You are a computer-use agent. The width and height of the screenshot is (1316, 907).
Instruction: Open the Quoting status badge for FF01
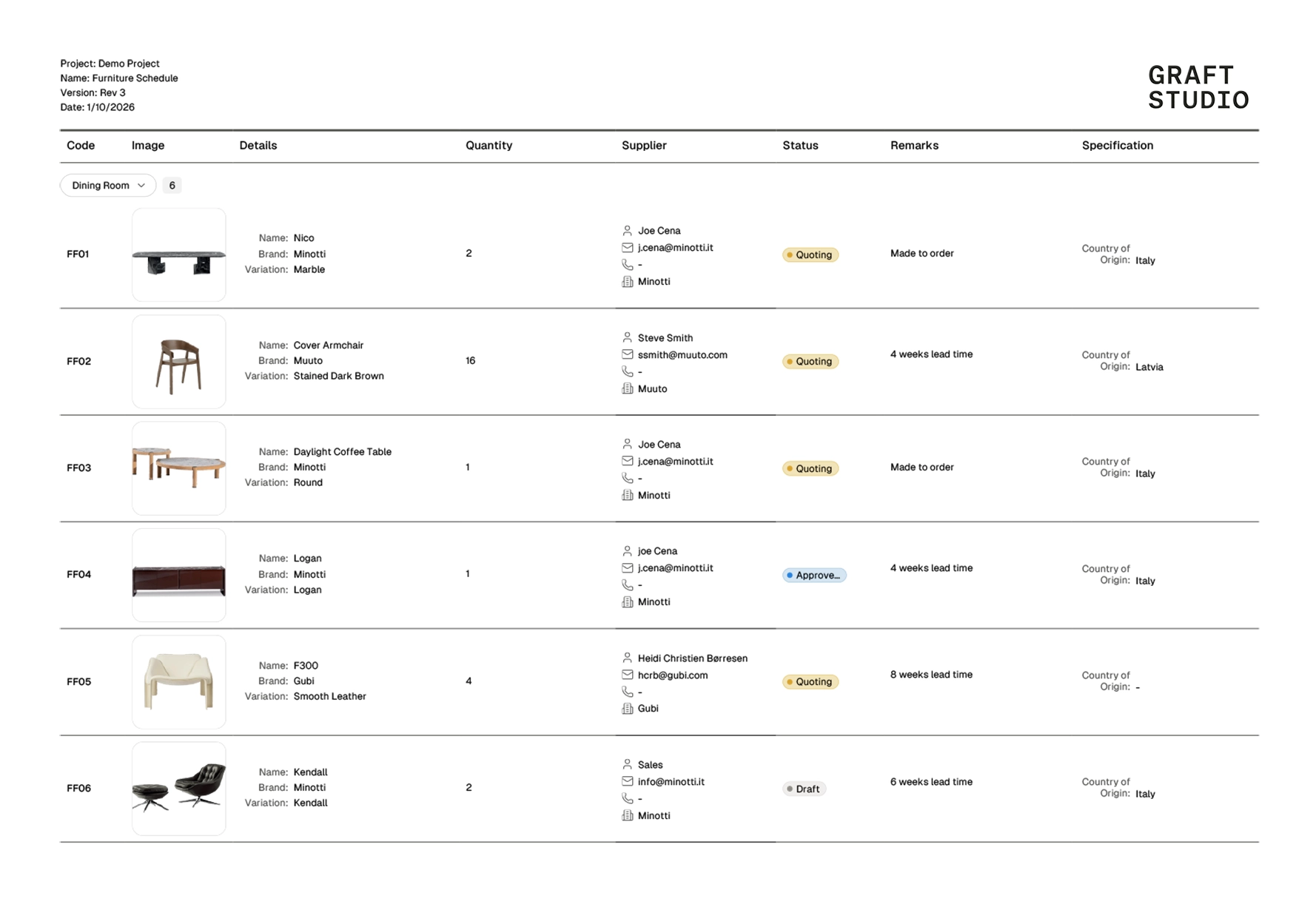810,254
